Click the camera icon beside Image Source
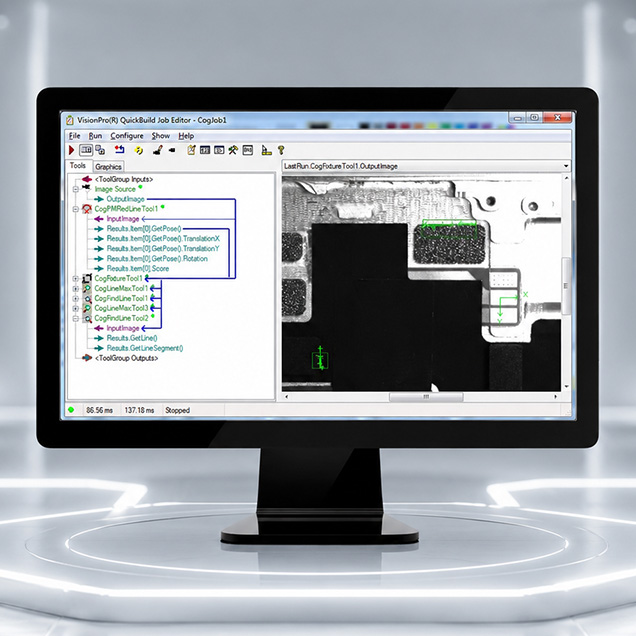 [x=86, y=187]
